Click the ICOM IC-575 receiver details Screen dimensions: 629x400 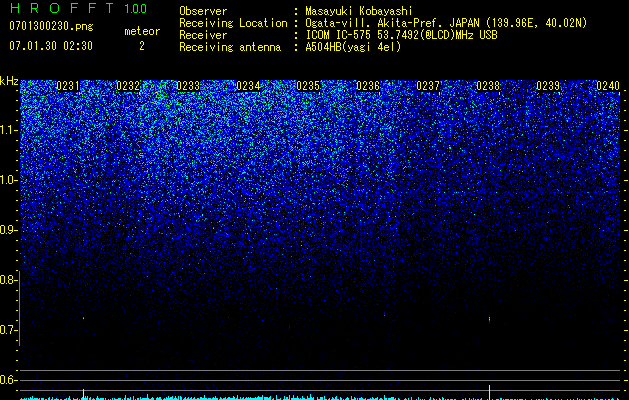tap(401, 35)
